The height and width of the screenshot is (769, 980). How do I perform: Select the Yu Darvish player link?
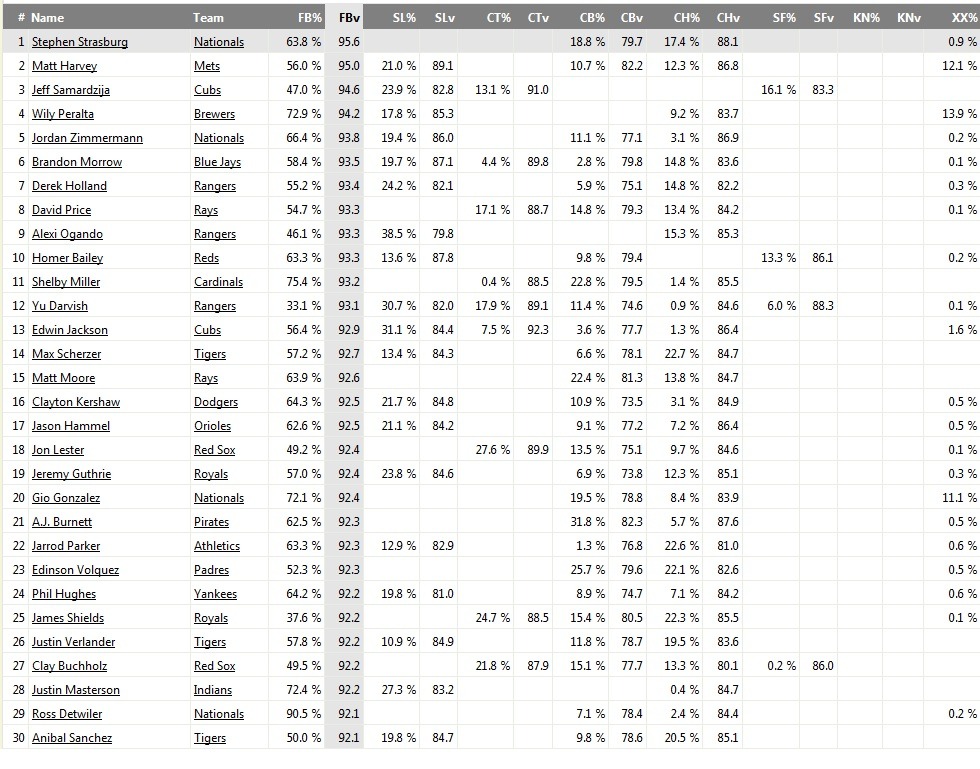(x=60, y=306)
